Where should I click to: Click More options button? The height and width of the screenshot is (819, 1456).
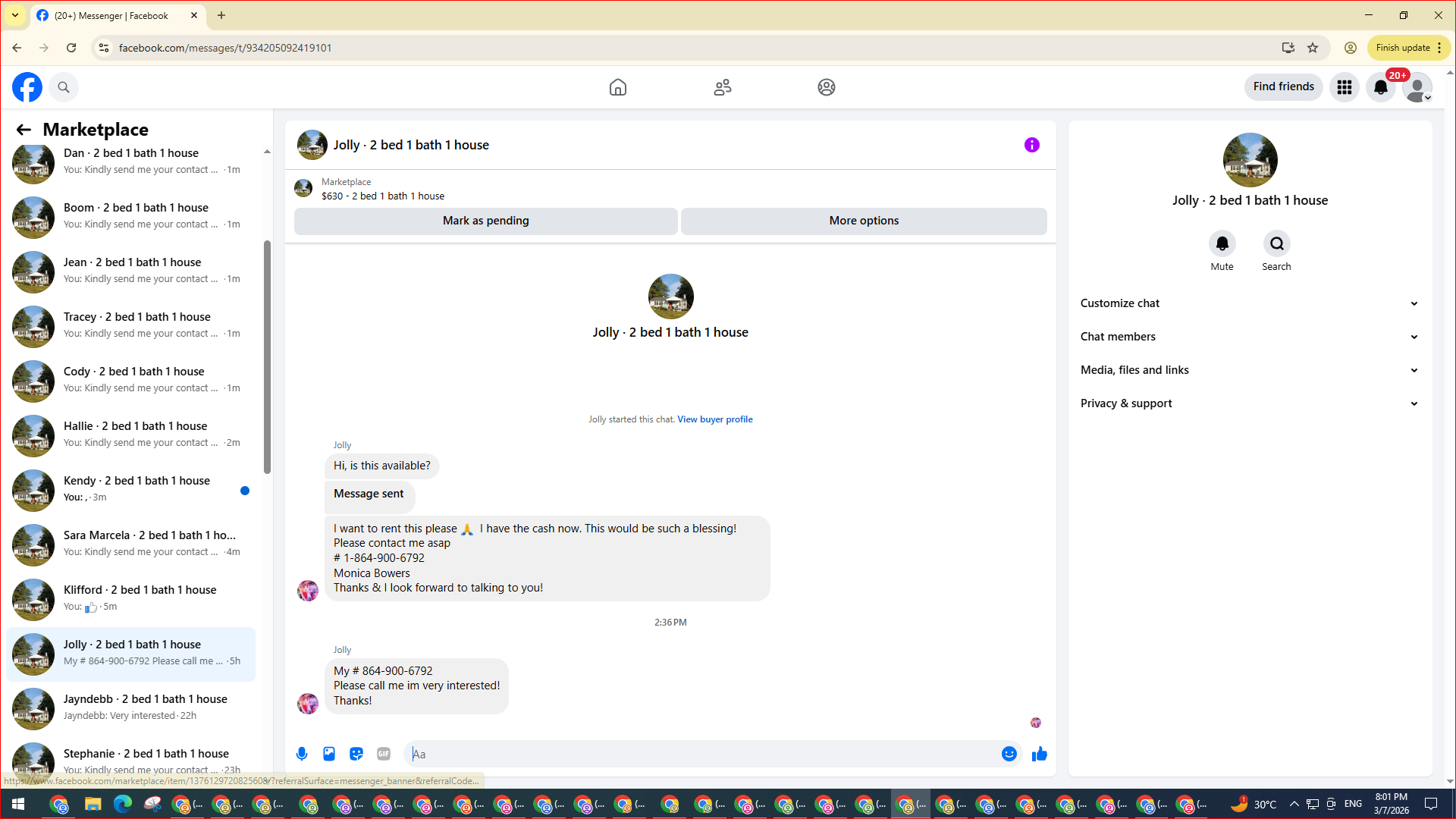coord(864,221)
